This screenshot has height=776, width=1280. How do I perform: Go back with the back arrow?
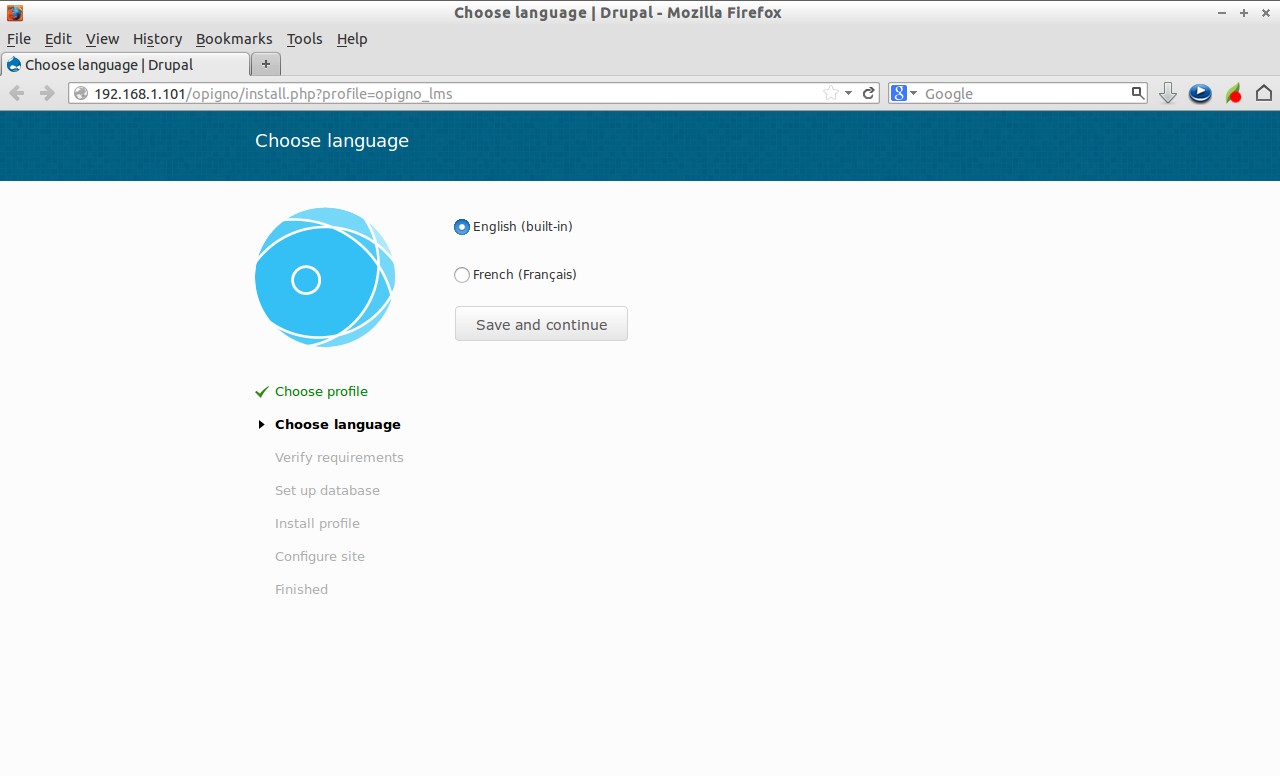17,93
